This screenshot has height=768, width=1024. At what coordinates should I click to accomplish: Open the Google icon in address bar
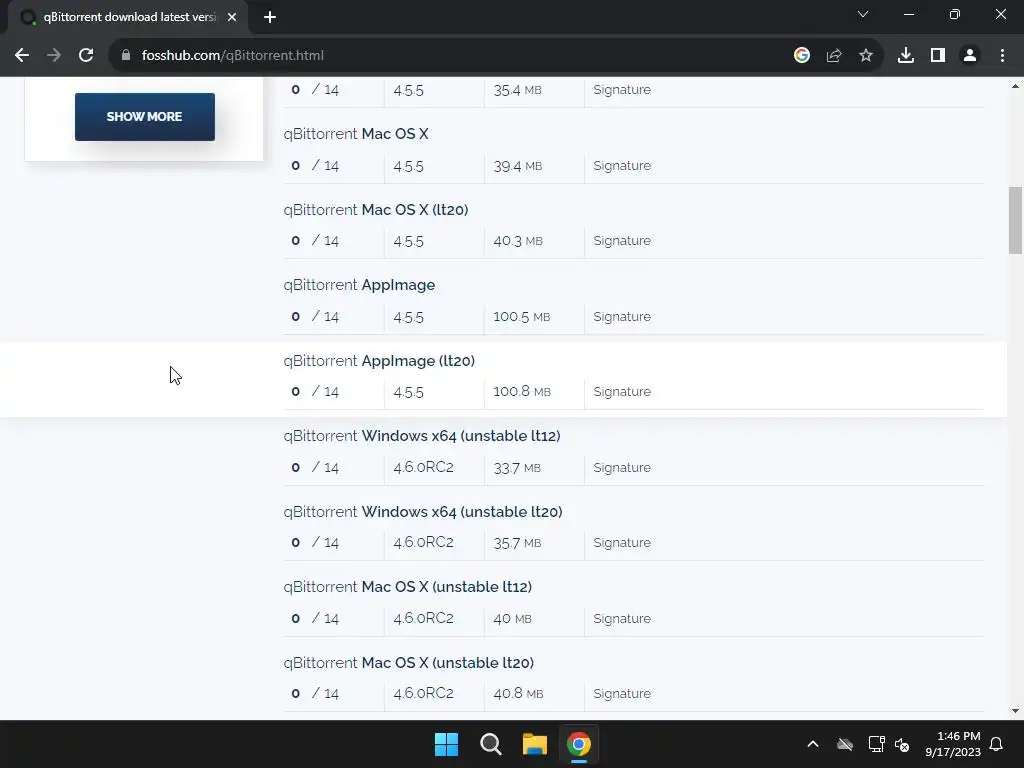tap(802, 56)
